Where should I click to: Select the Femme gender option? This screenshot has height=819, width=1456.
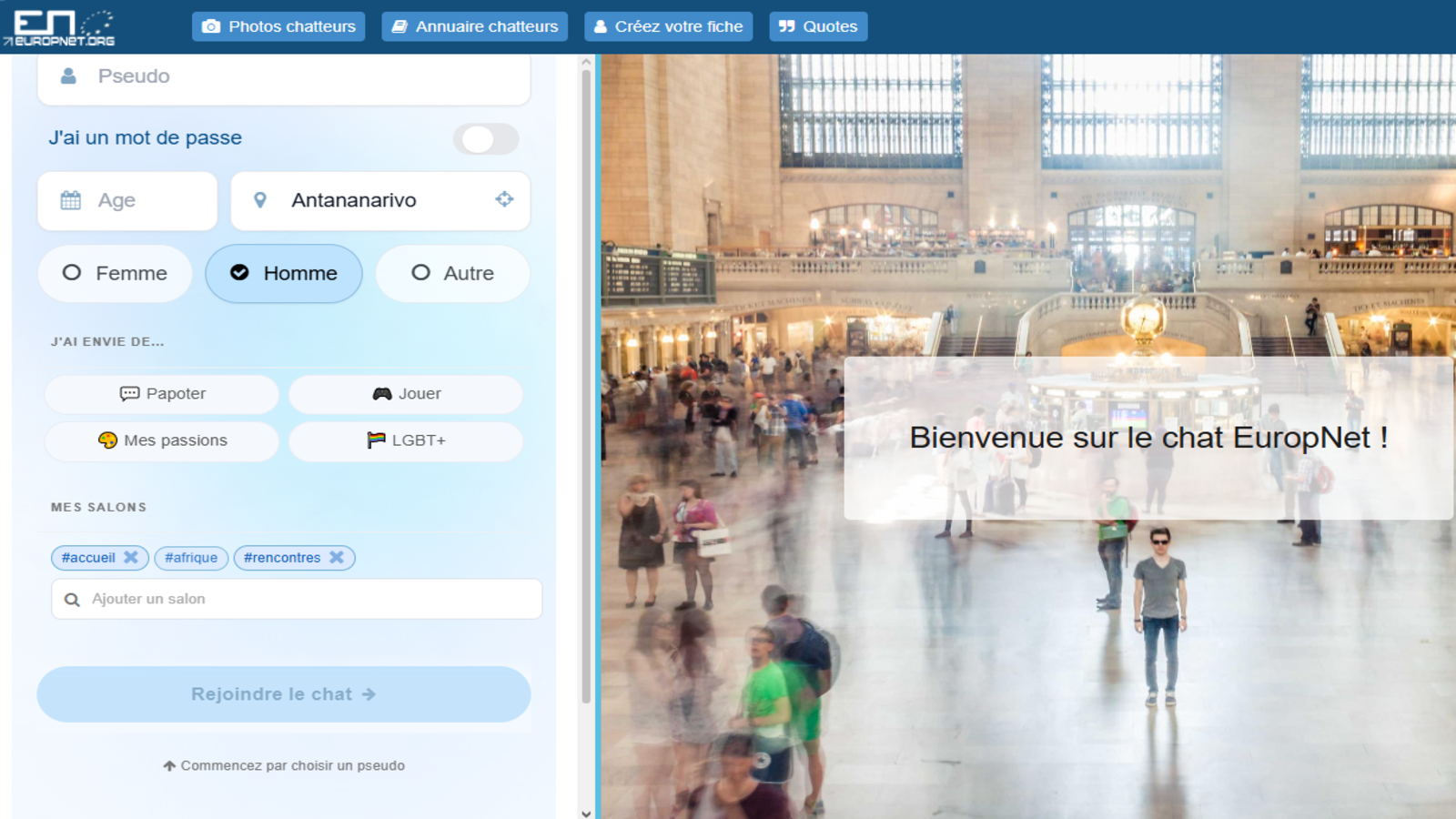(x=115, y=273)
